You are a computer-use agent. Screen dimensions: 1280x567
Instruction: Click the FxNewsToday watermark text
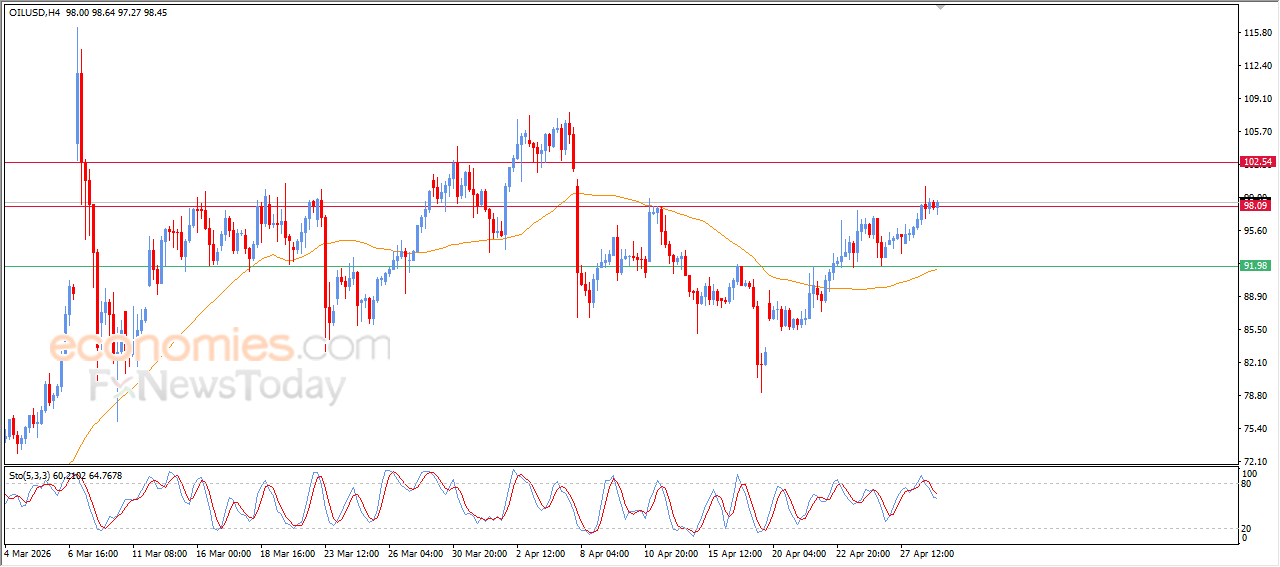pos(218,385)
